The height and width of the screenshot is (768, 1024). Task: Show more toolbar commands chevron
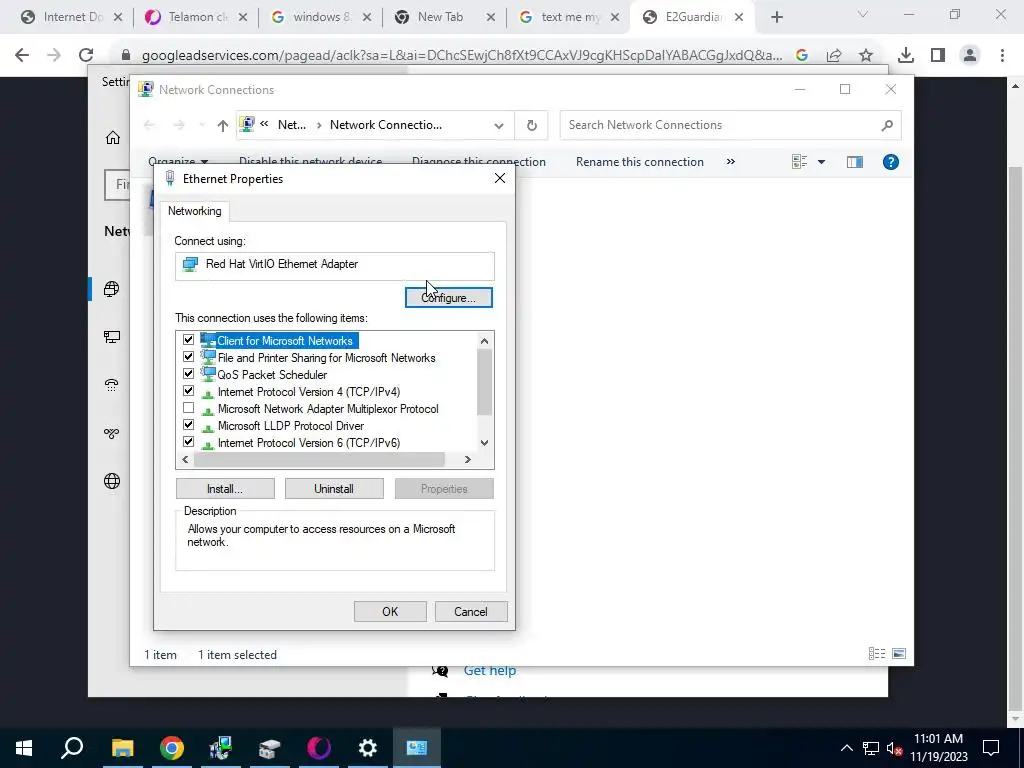(x=731, y=161)
